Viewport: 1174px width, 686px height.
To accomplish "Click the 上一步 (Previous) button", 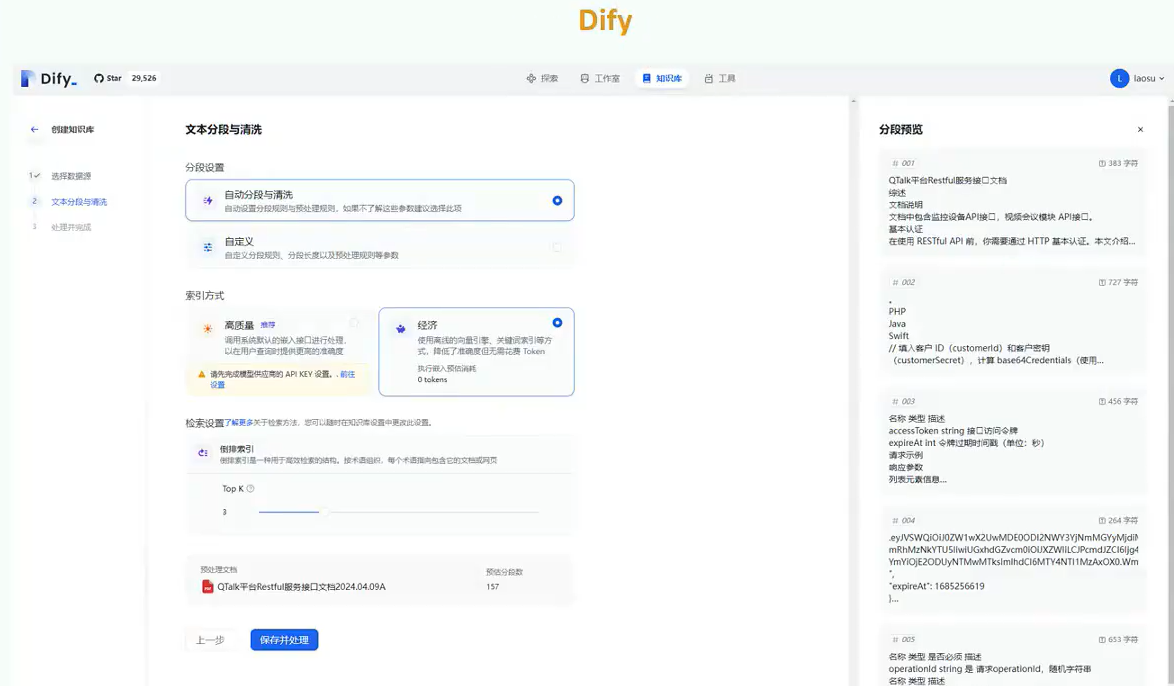I will pos(210,640).
